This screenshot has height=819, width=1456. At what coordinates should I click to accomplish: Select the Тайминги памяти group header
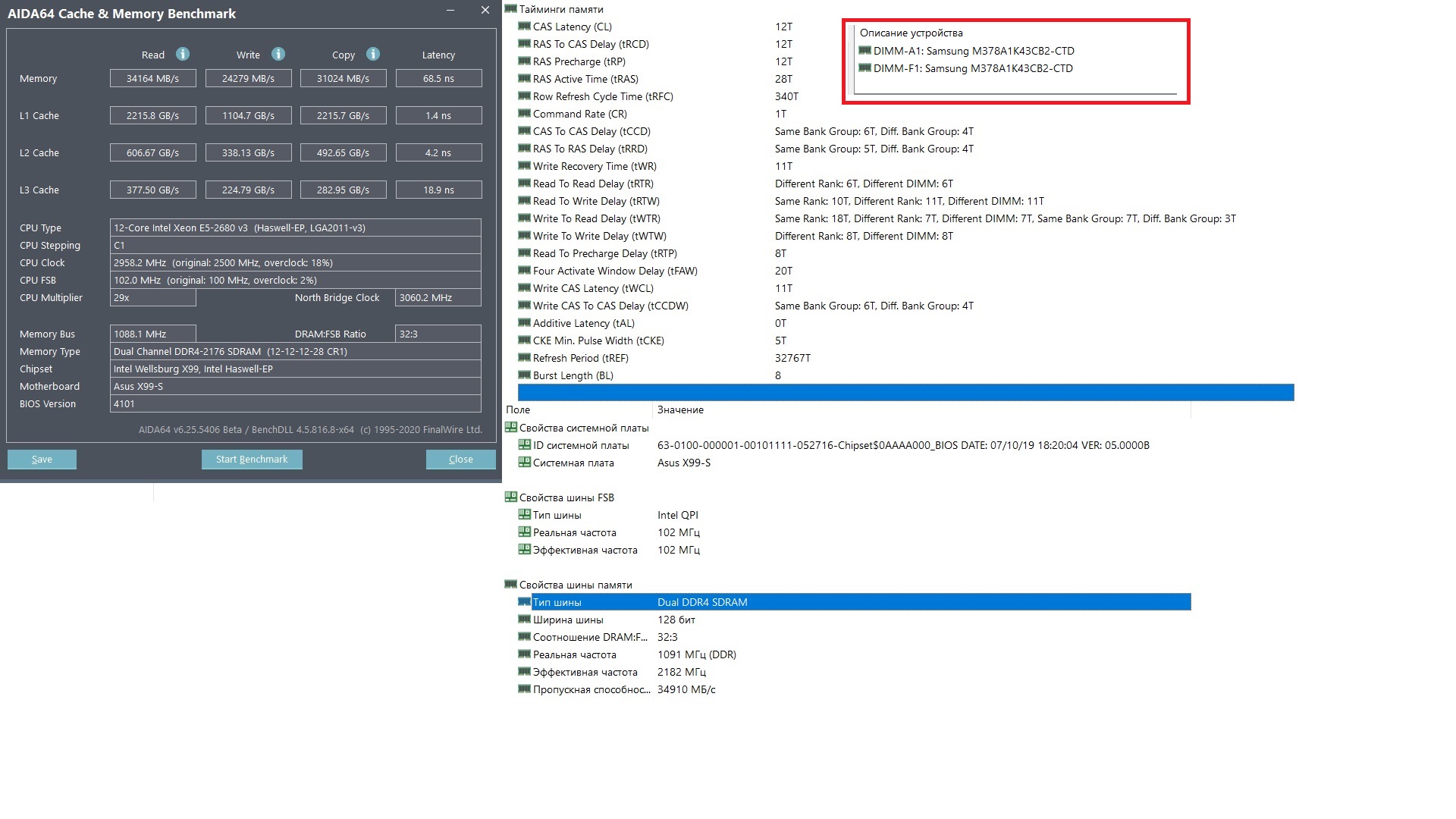560,9
